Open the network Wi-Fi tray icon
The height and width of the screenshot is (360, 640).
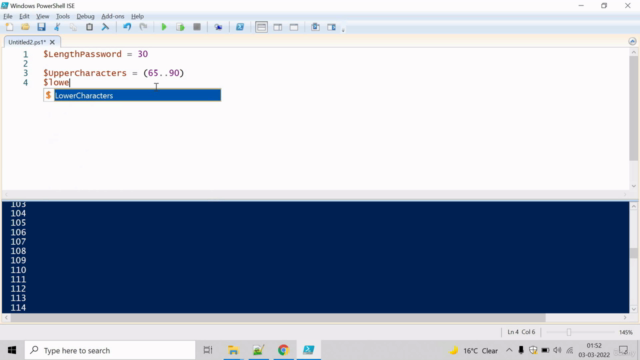point(570,350)
